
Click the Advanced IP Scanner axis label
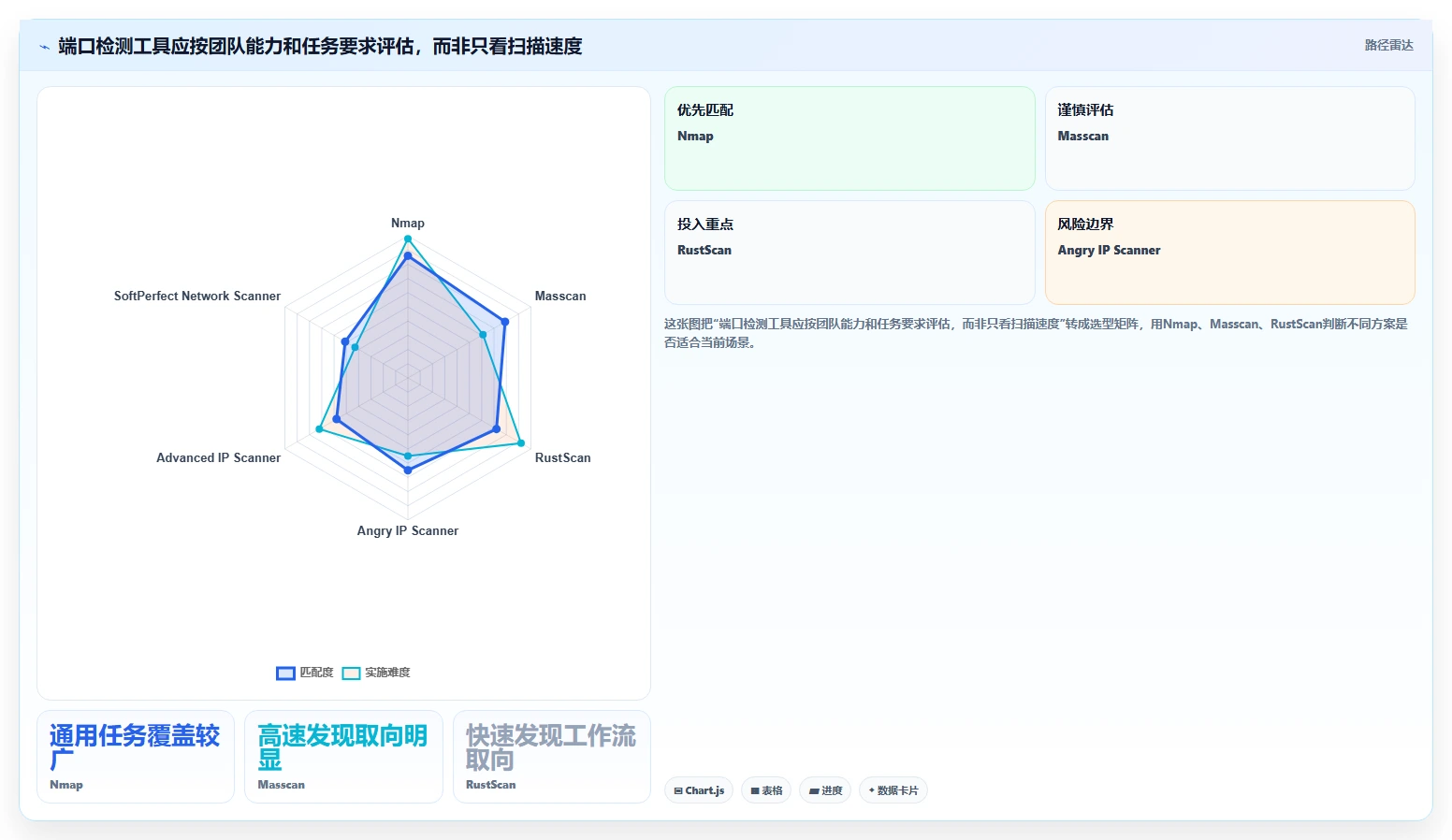pyautogui.click(x=218, y=457)
